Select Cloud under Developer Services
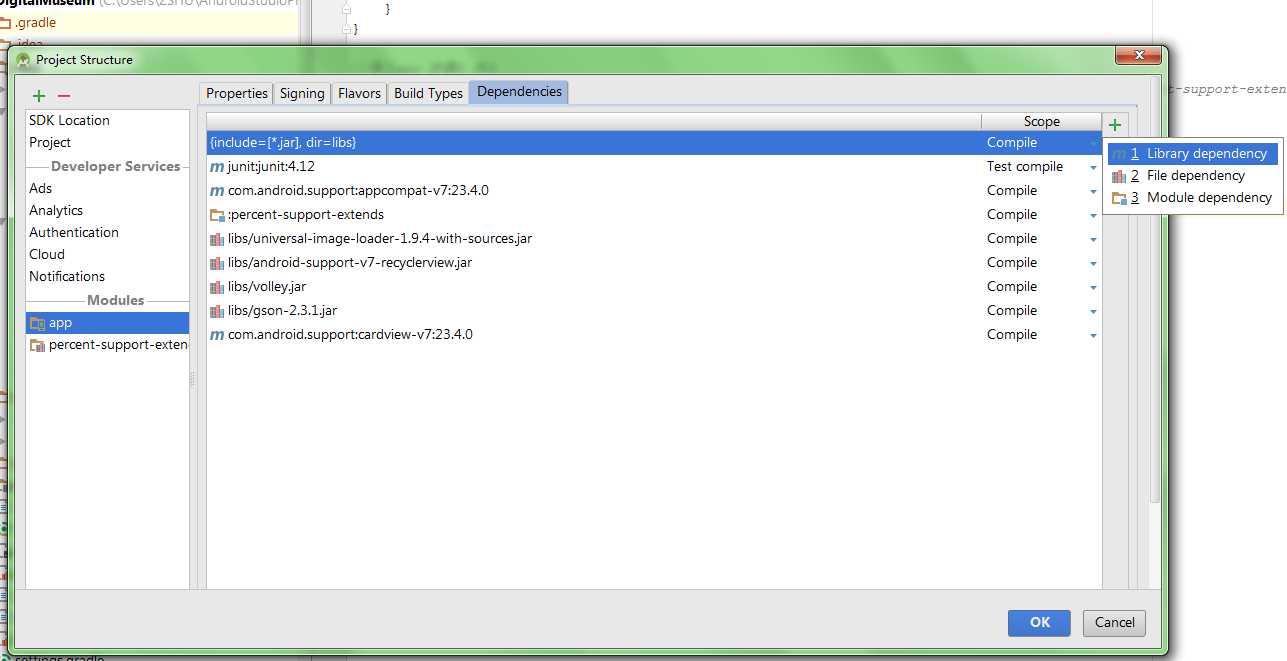1287x661 pixels. [x=47, y=254]
